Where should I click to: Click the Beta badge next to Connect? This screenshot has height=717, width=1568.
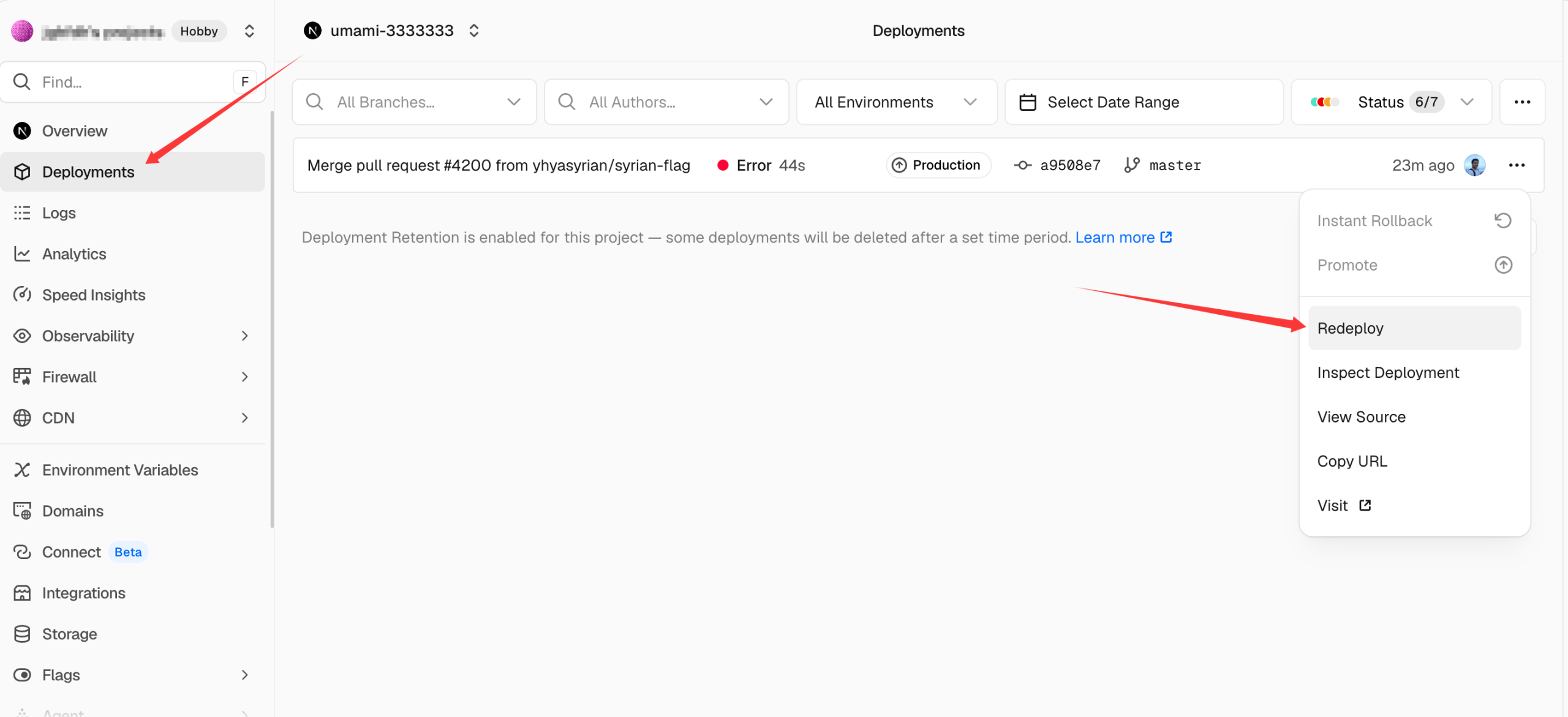(128, 552)
